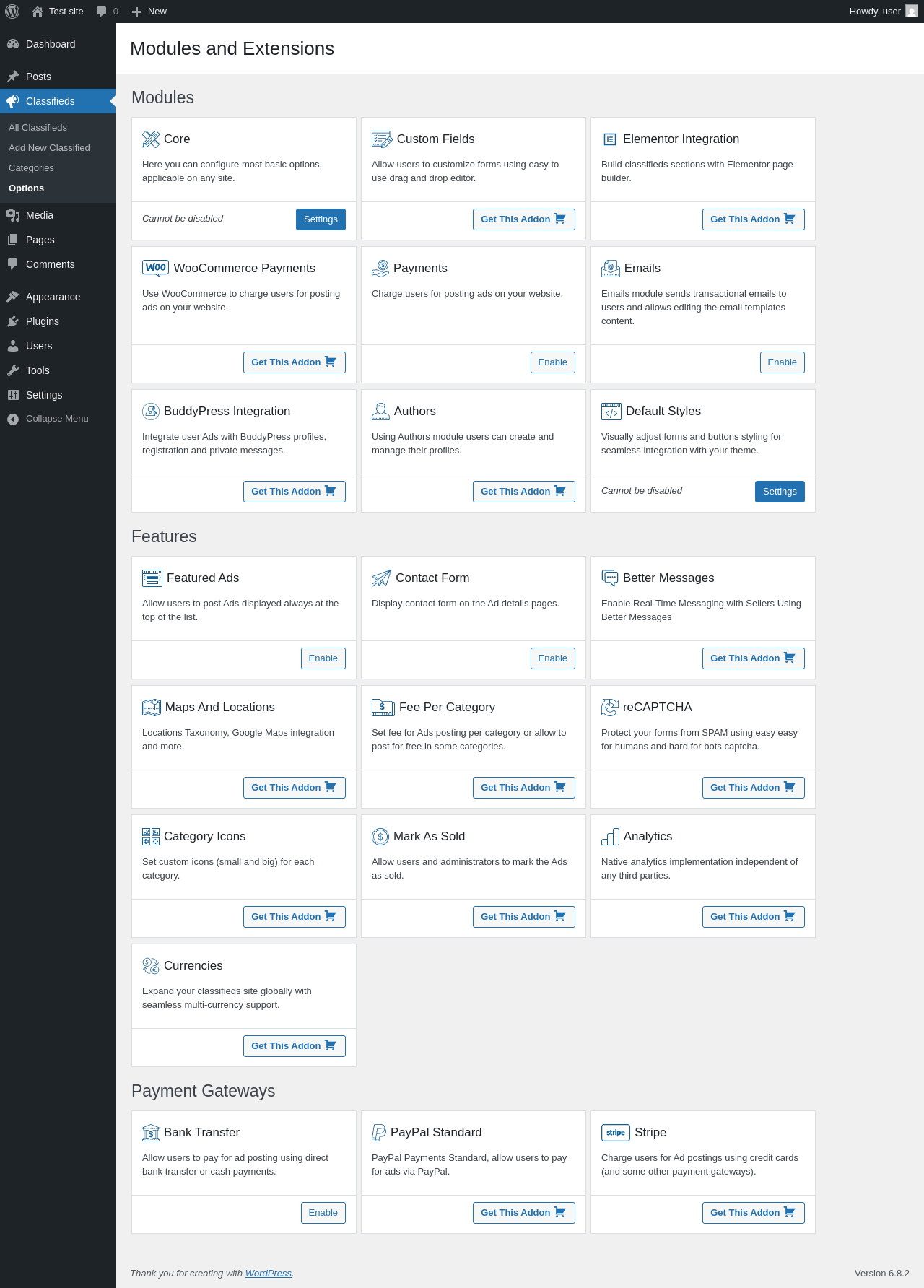
Task: Enable the Featured Ads feature
Action: (x=323, y=658)
